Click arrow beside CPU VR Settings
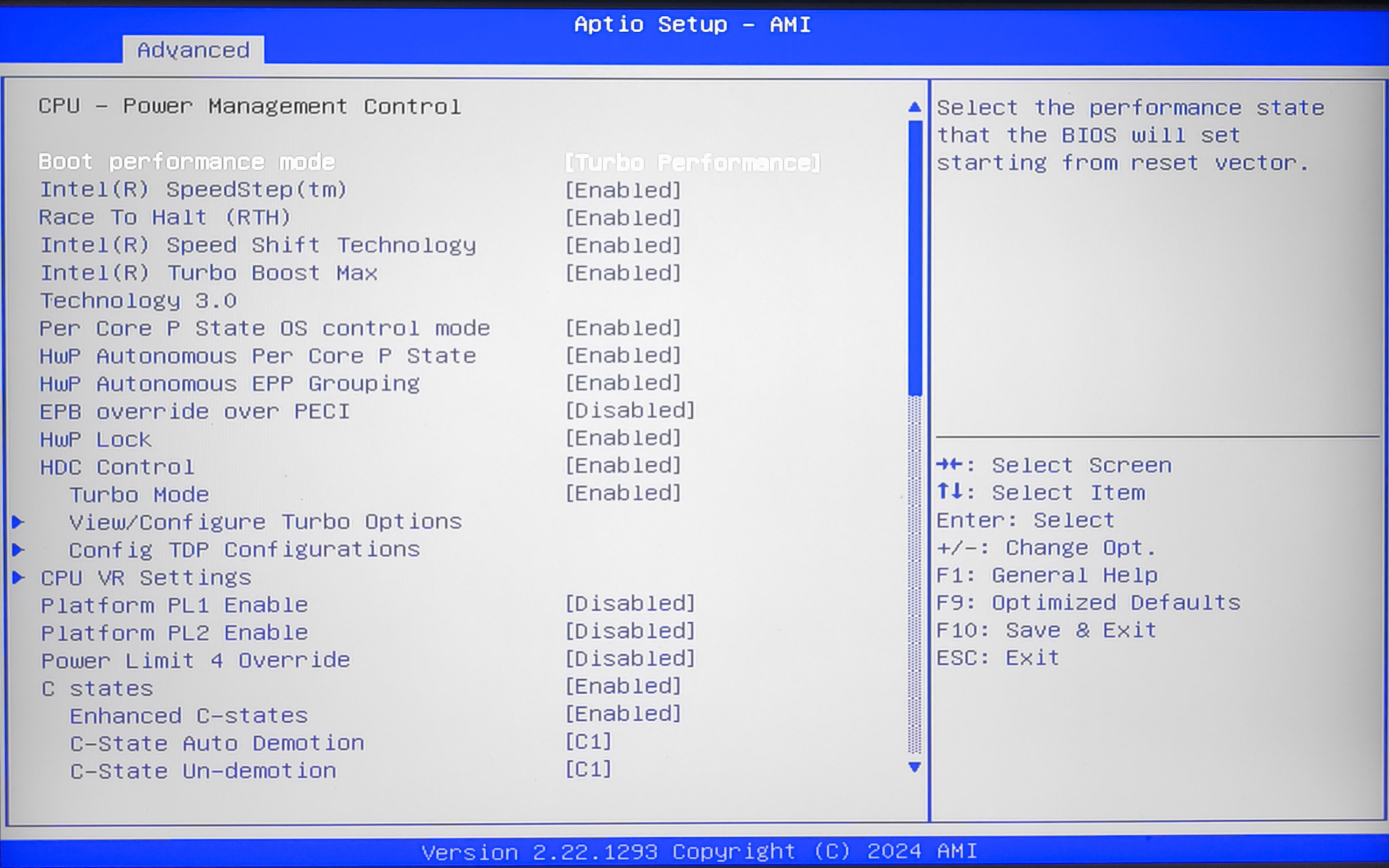1389x868 pixels. pyautogui.click(x=18, y=578)
